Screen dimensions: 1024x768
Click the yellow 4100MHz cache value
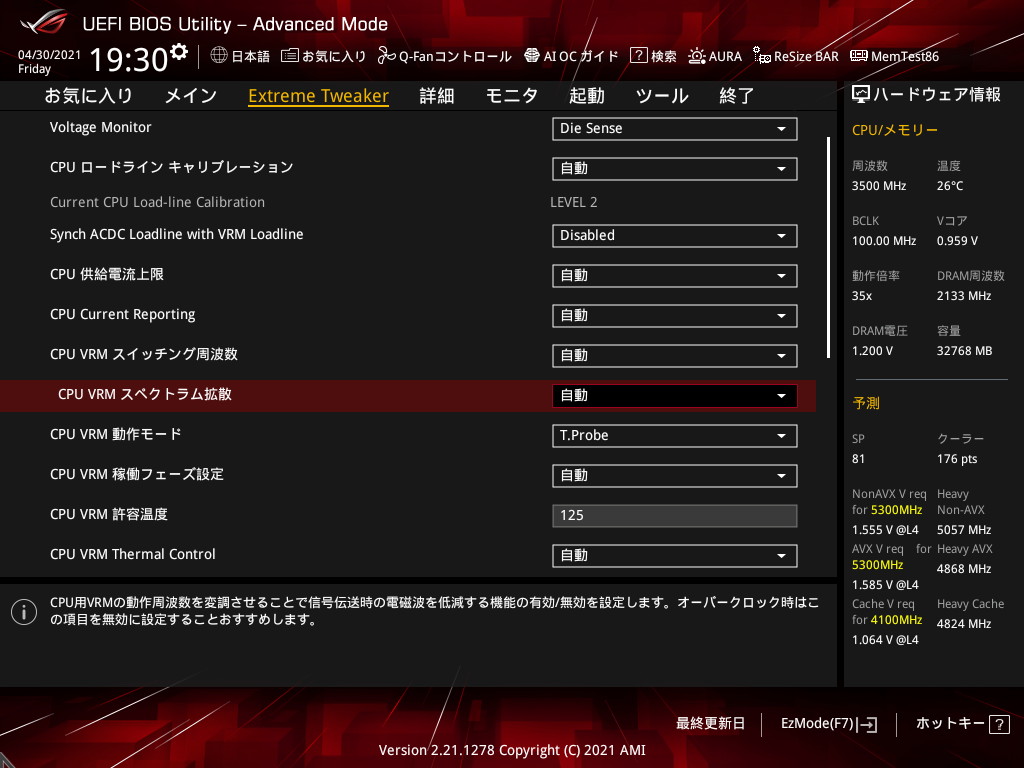coord(895,620)
